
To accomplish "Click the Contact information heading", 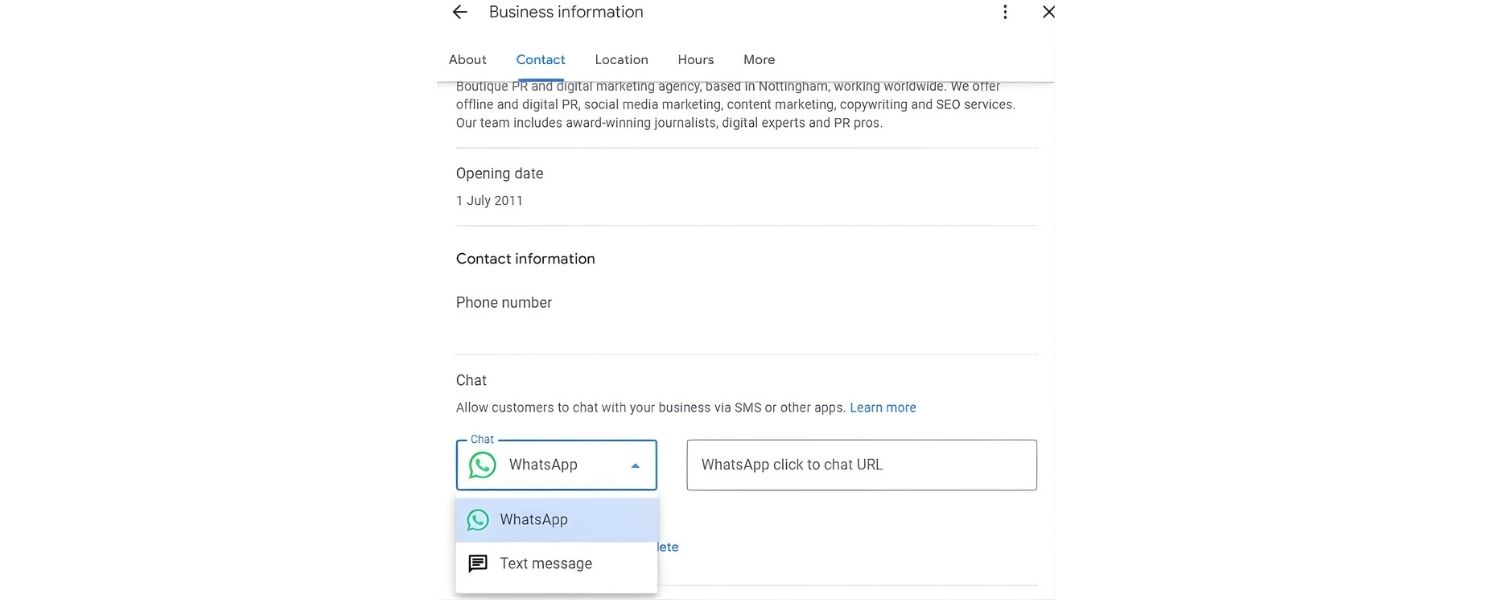I will click(525, 257).
